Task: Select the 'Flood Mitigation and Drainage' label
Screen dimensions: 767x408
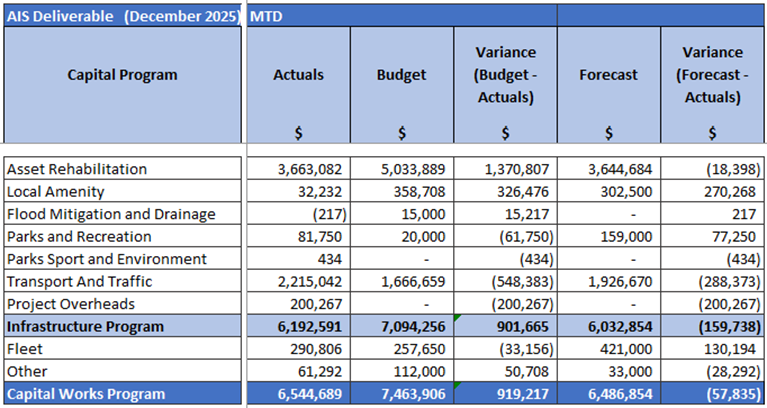Action: pos(110,214)
